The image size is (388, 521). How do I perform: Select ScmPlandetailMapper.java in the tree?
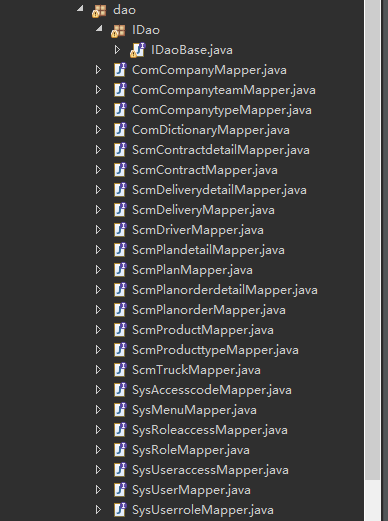coord(208,250)
